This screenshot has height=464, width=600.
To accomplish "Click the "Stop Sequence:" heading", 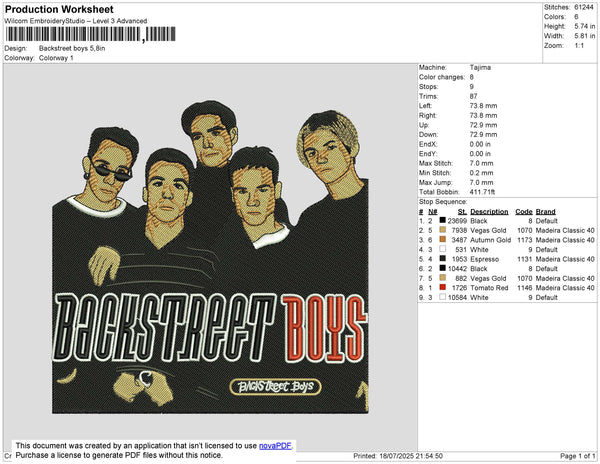I will tap(443, 202).
